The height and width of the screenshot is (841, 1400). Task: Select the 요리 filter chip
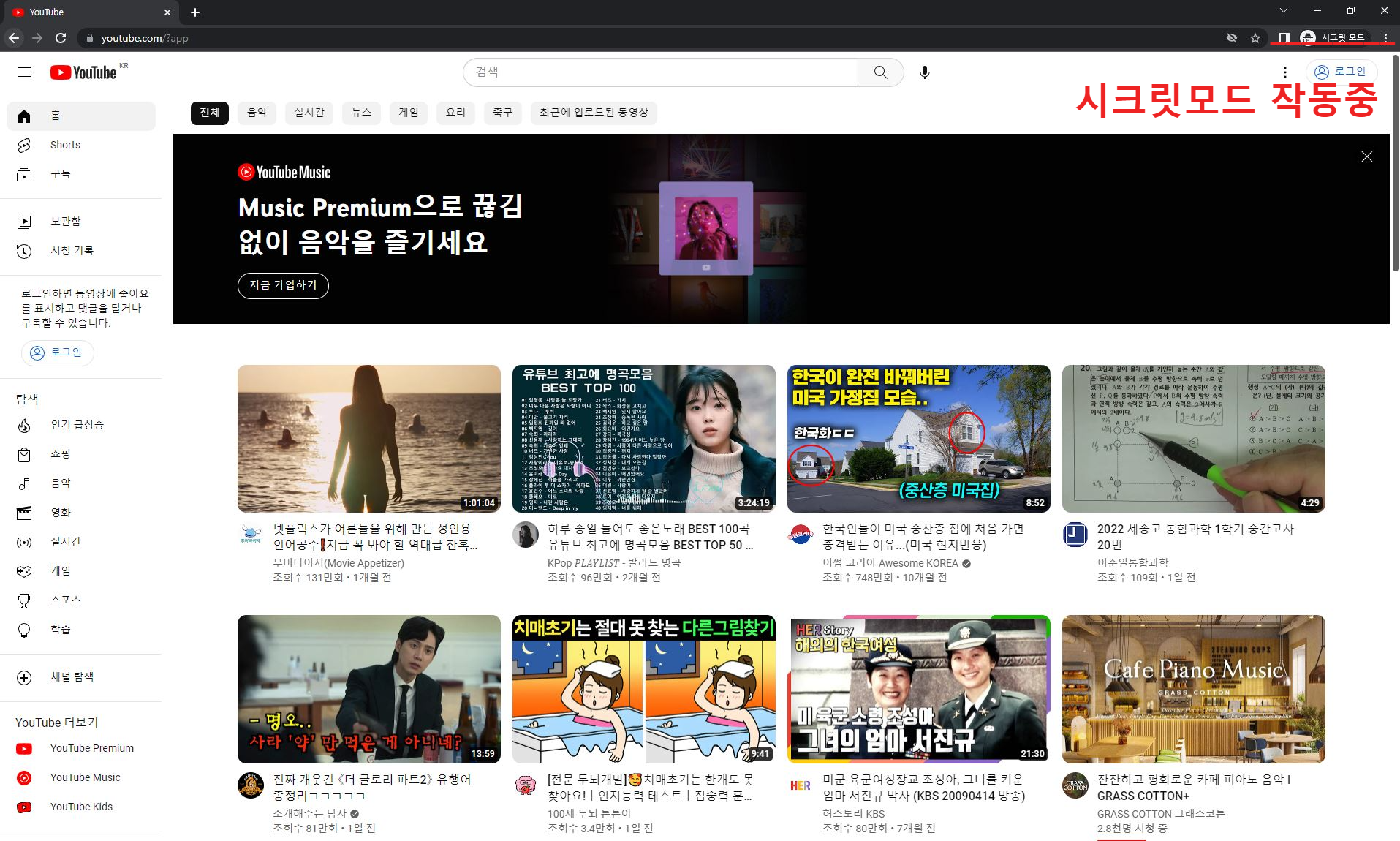click(x=455, y=113)
